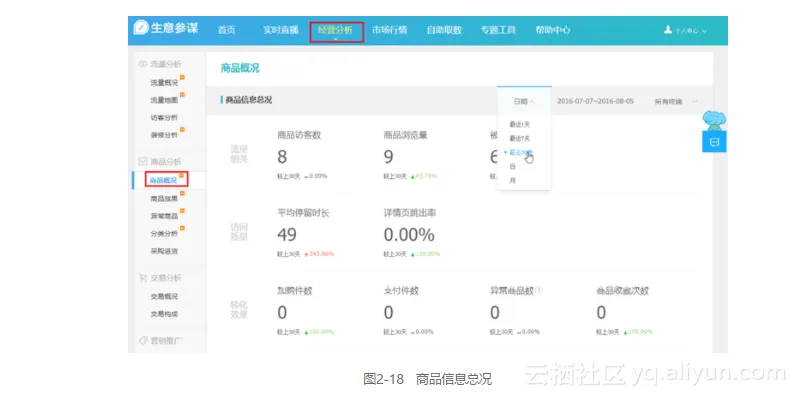Choose 最近1天 from the date menu
797x397 pixels.
520,124
